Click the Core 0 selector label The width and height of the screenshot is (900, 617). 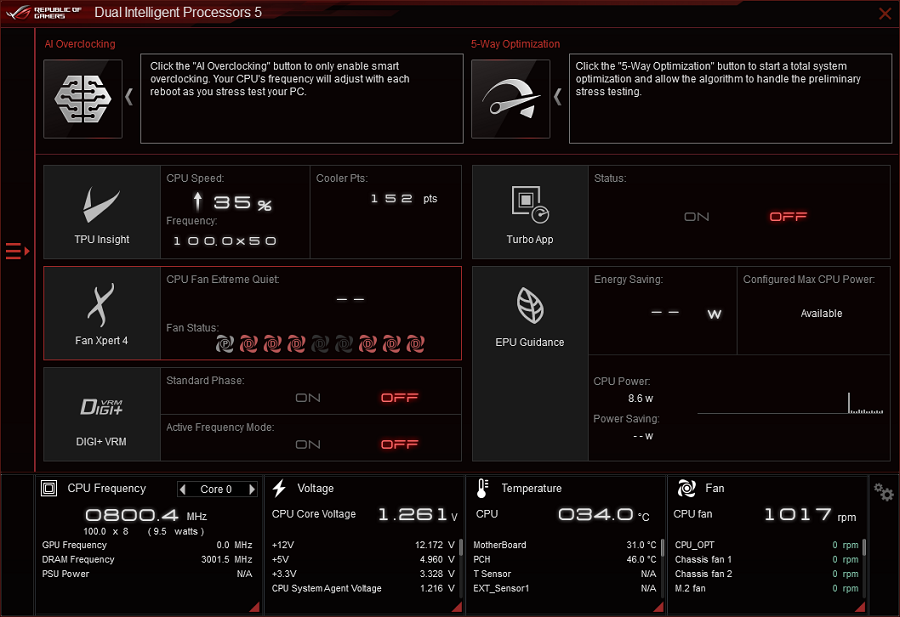click(x=216, y=490)
